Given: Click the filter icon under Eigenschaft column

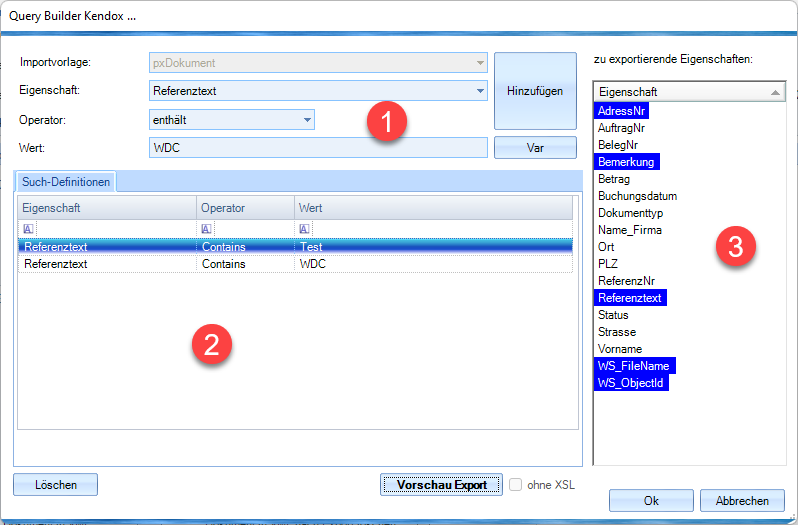Looking at the screenshot, I should 27,229.
